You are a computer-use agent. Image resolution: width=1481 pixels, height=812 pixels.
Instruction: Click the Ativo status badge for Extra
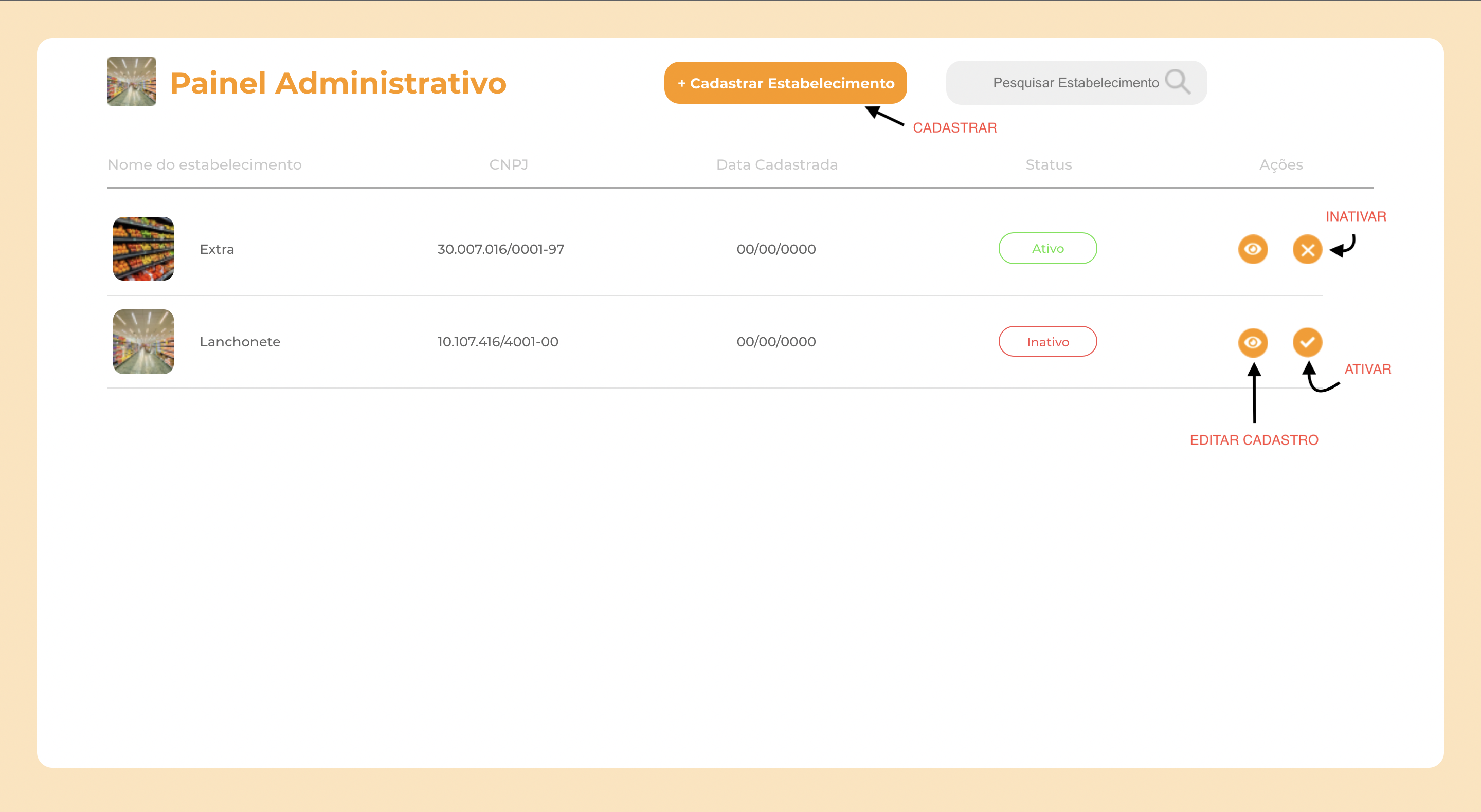(1047, 248)
